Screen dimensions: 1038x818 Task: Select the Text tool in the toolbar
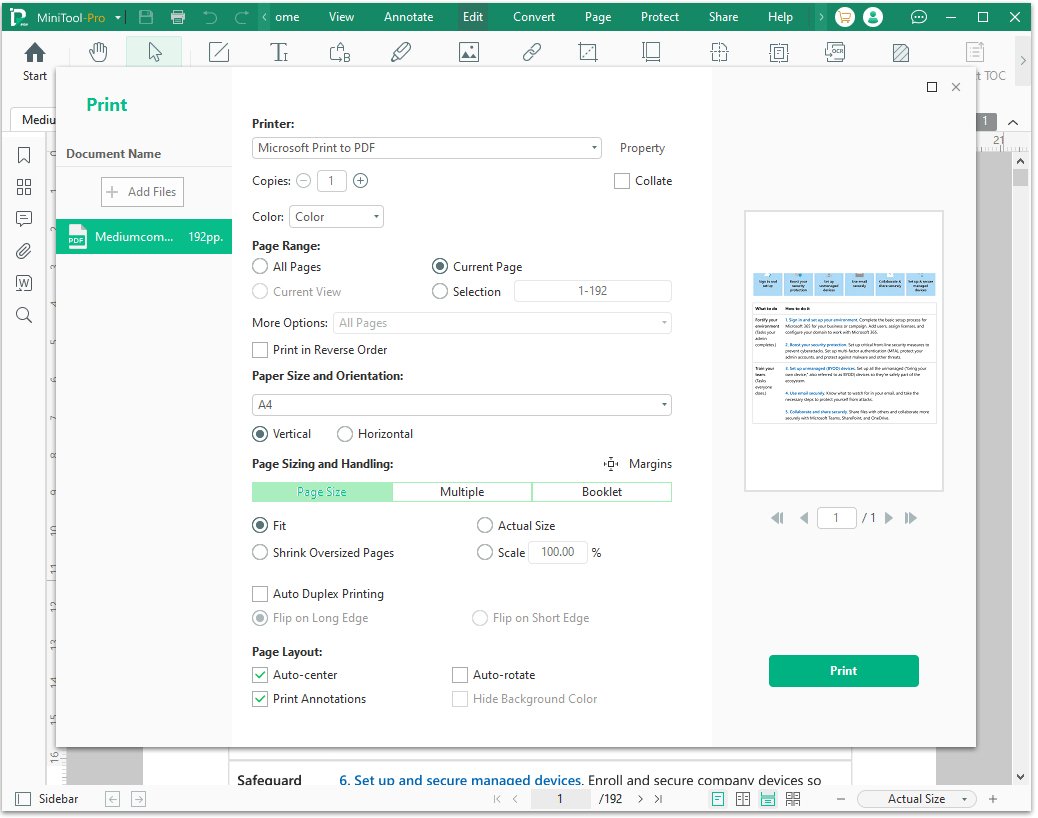tap(279, 52)
